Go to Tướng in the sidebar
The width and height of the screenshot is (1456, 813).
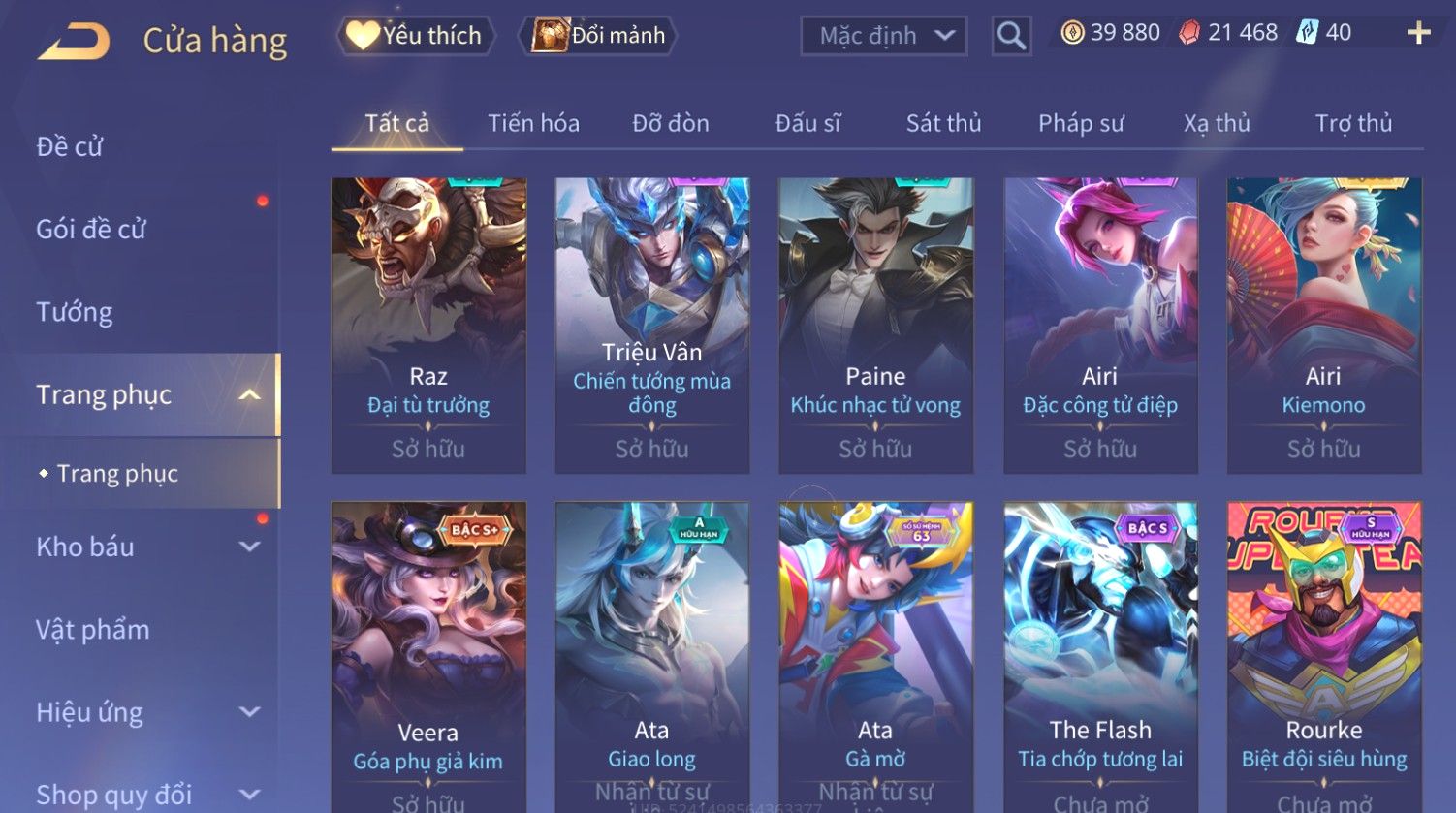coord(75,312)
